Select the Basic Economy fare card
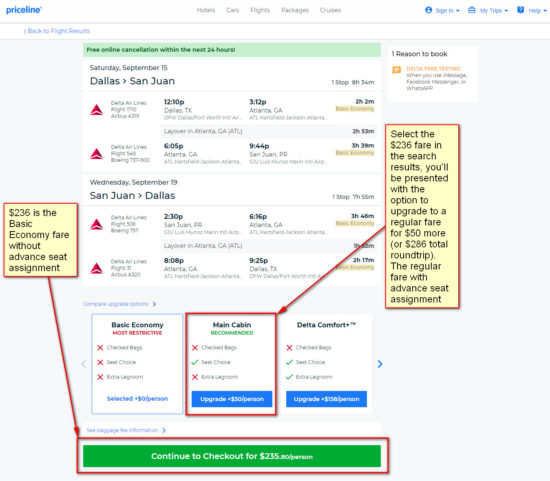 pyautogui.click(x=137, y=364)
